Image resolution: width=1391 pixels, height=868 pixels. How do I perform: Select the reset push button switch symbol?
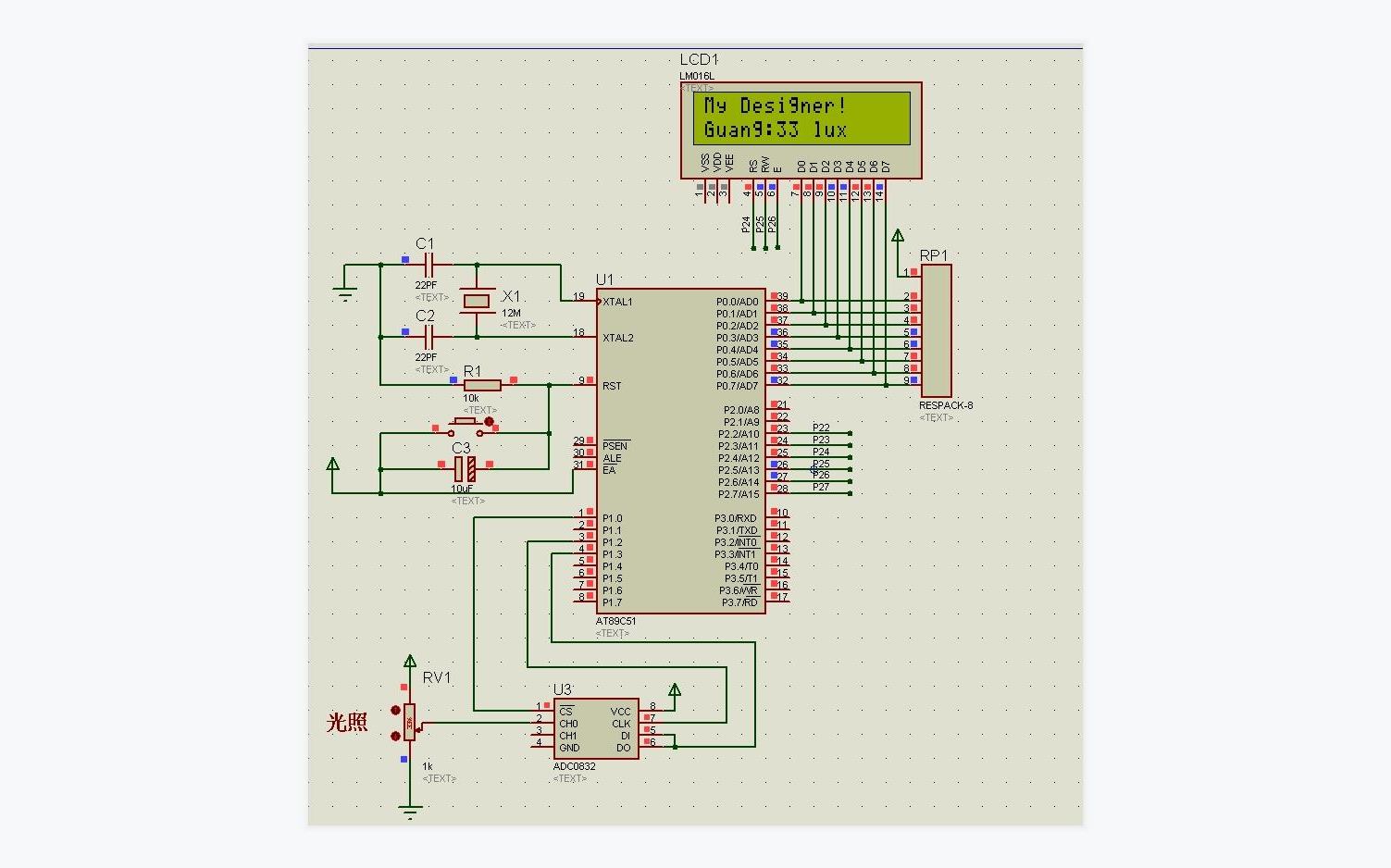pos(465,428)
